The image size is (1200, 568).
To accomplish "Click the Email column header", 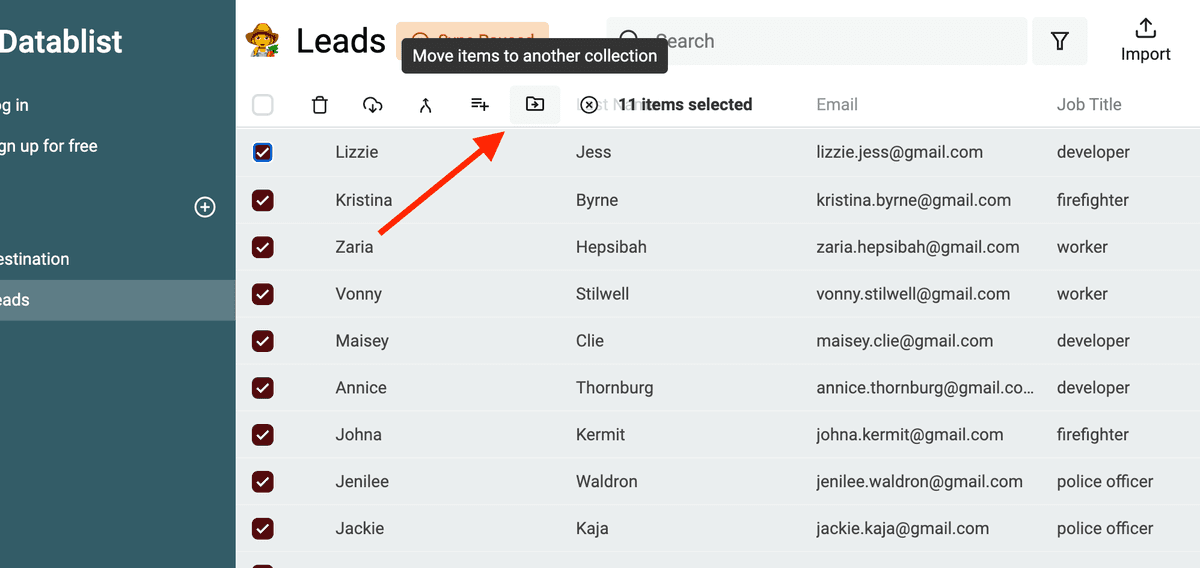I will [x=837, y=104].
